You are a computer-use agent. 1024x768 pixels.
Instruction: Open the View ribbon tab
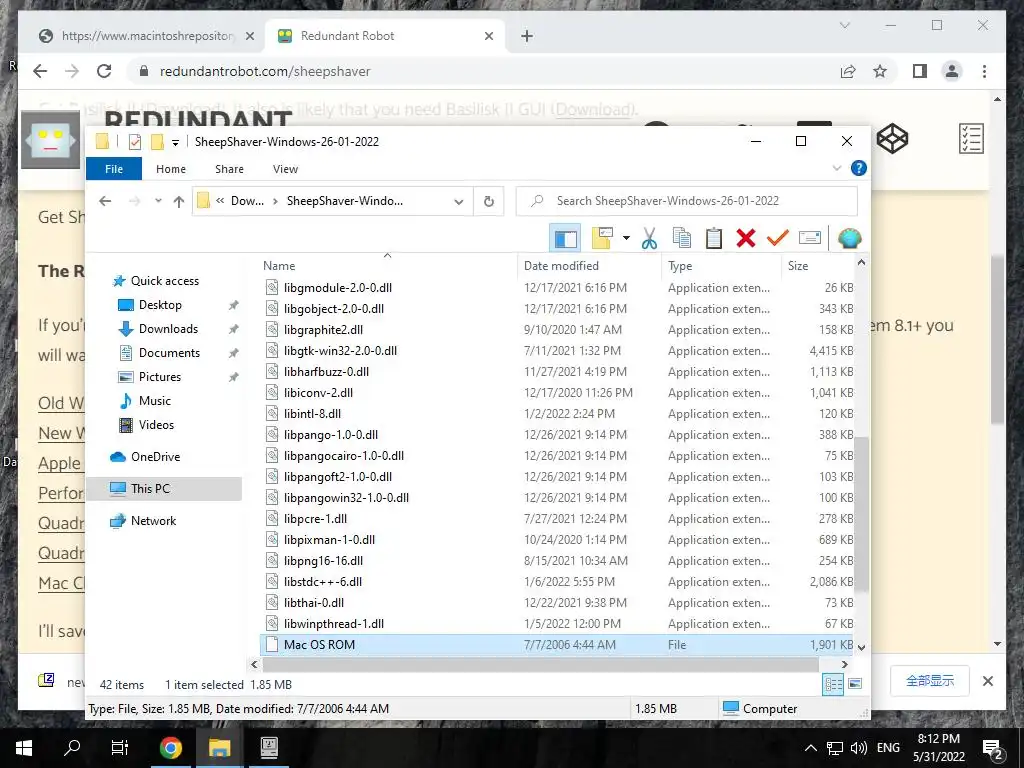[x=285, y=168]
